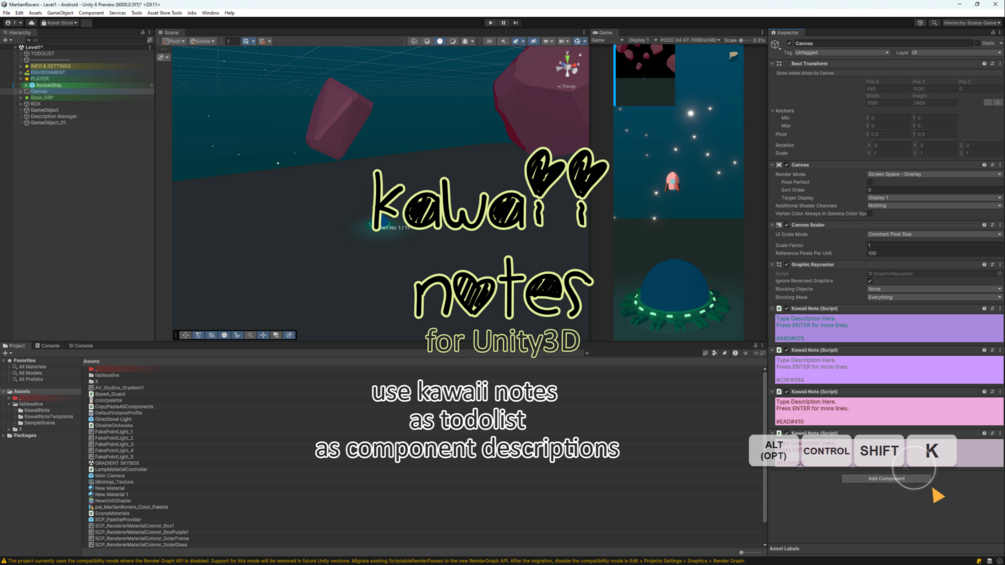Viewport: 1005px width, 565px height.
Task: Enable the Pixel Perfect checkbox
Action: coord(870,182)
